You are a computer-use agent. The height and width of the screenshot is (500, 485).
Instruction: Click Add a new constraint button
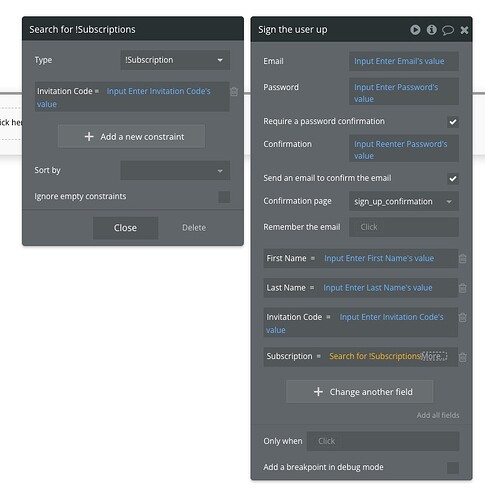pos(131,136)
